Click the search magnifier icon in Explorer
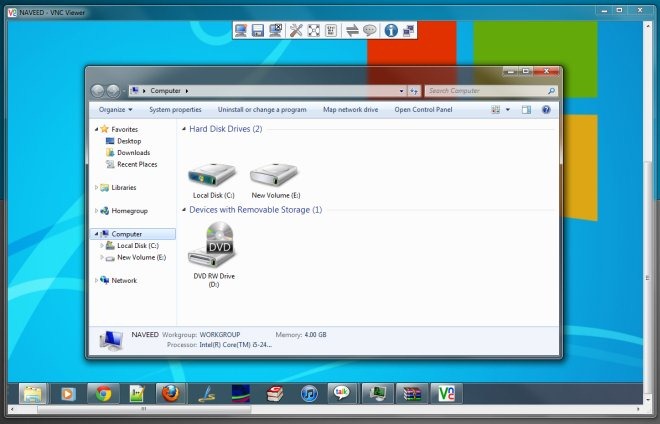The width and height of the screenshot is (660, 424). pos(551,91)
